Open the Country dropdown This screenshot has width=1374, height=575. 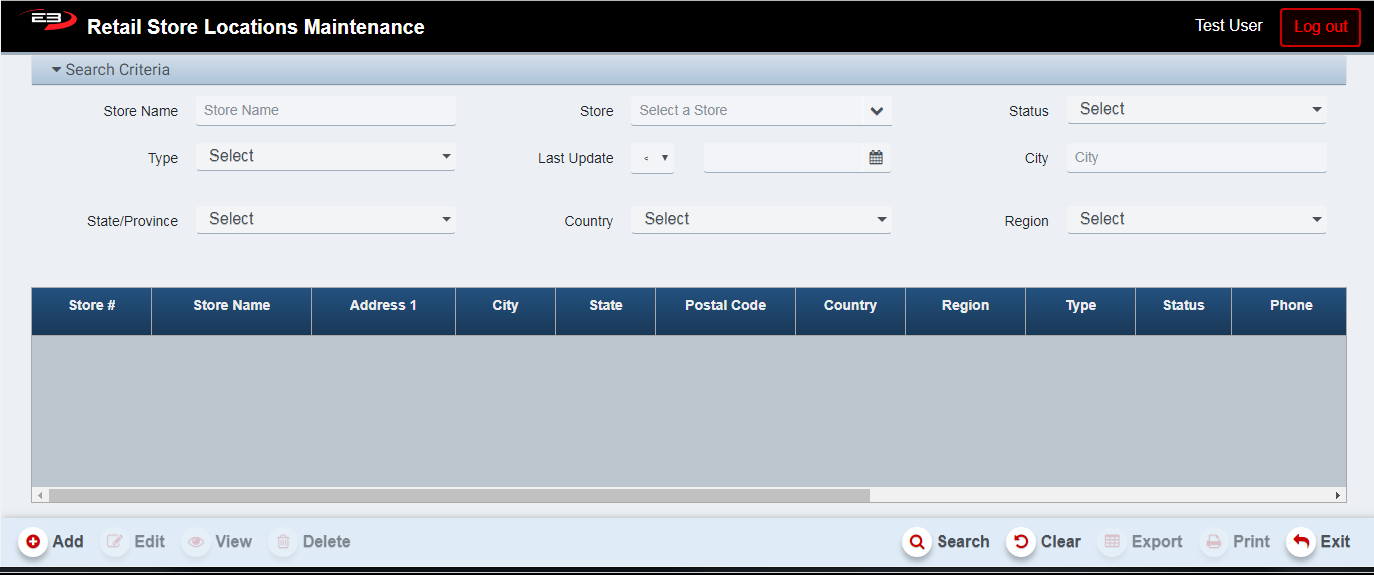tap(761, 219)
